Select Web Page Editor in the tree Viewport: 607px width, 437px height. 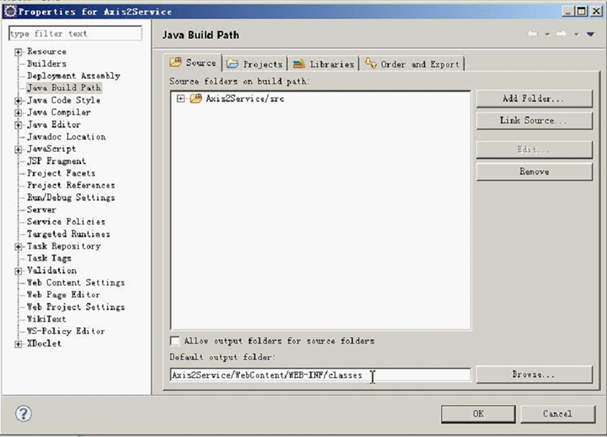coord(63,295)
